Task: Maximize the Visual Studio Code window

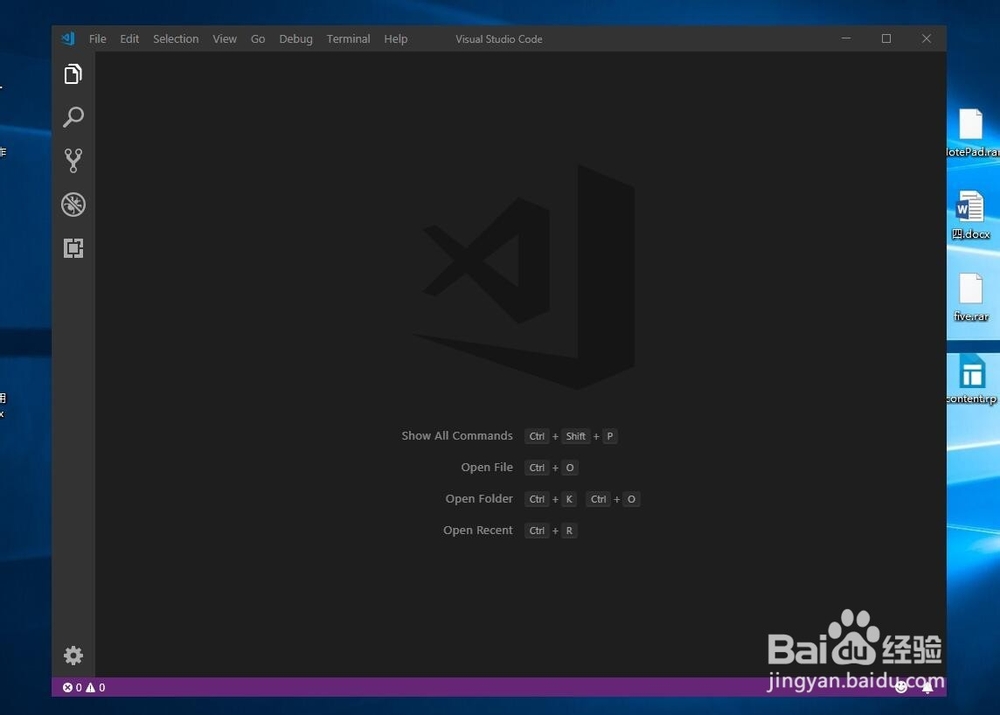Action: coord(886,38)
